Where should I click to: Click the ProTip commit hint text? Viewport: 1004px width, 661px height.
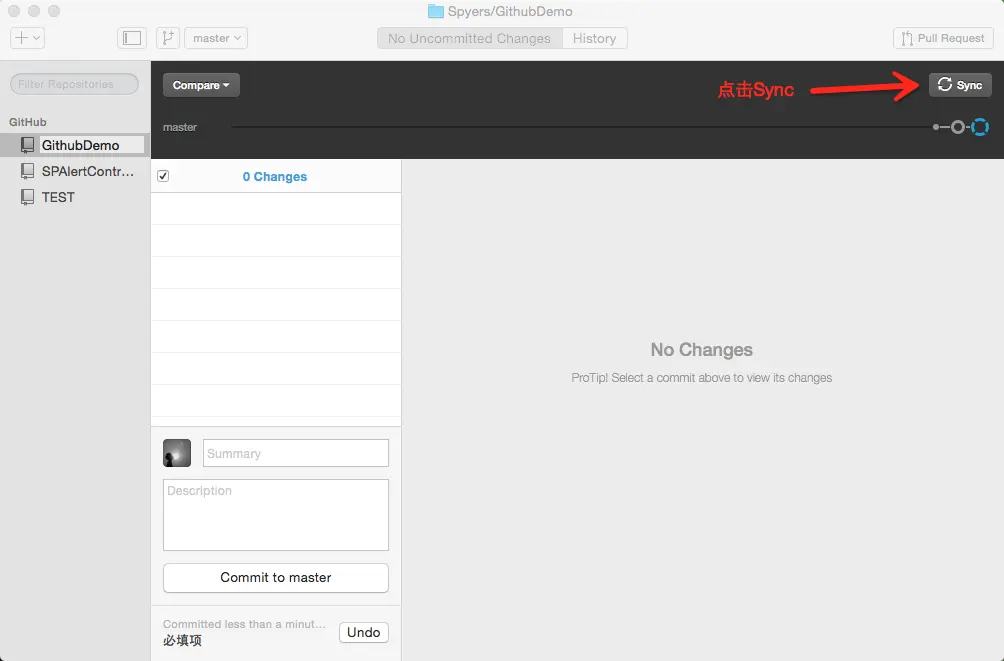pyautogui.click(x=702, y=378)
